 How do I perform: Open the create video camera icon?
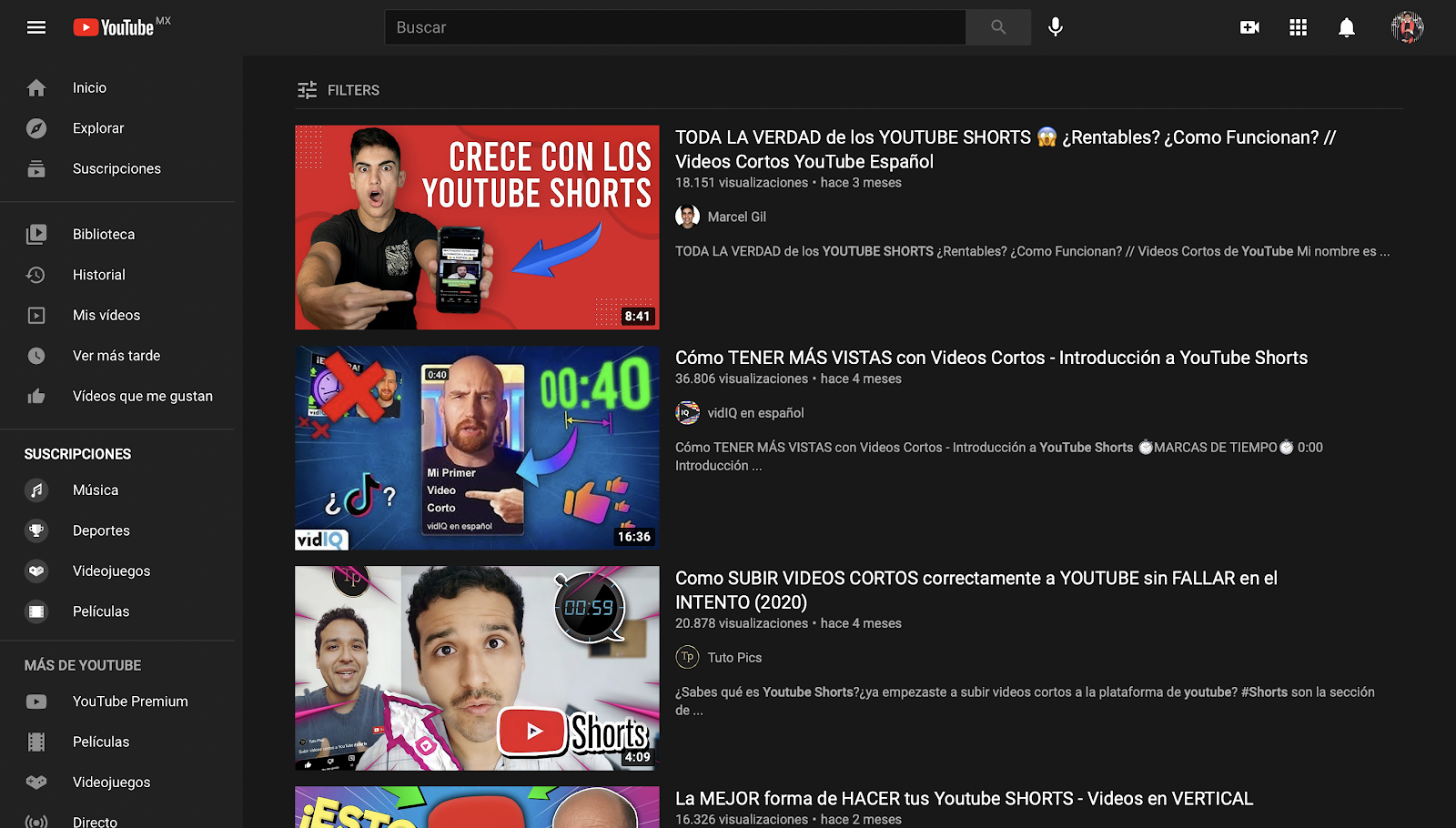tap(1250, 27)
